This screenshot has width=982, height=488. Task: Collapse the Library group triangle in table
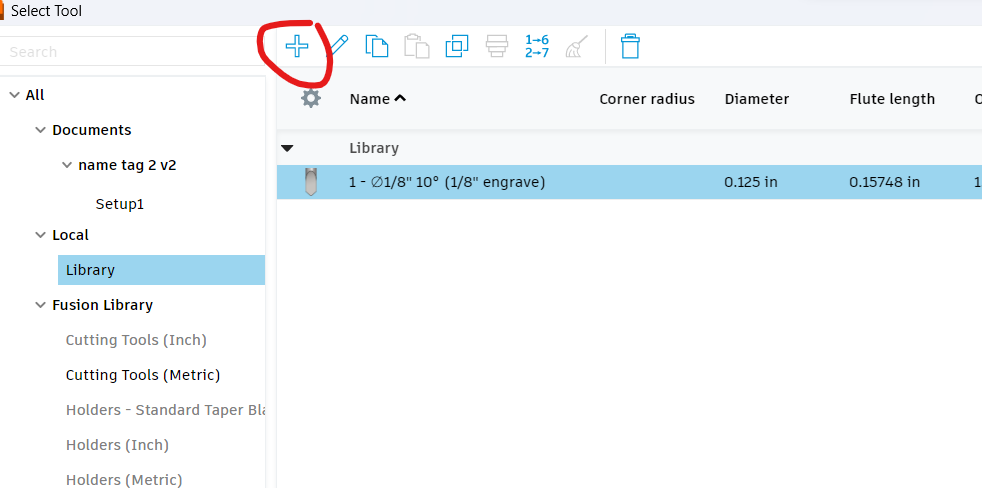(288, 148)
